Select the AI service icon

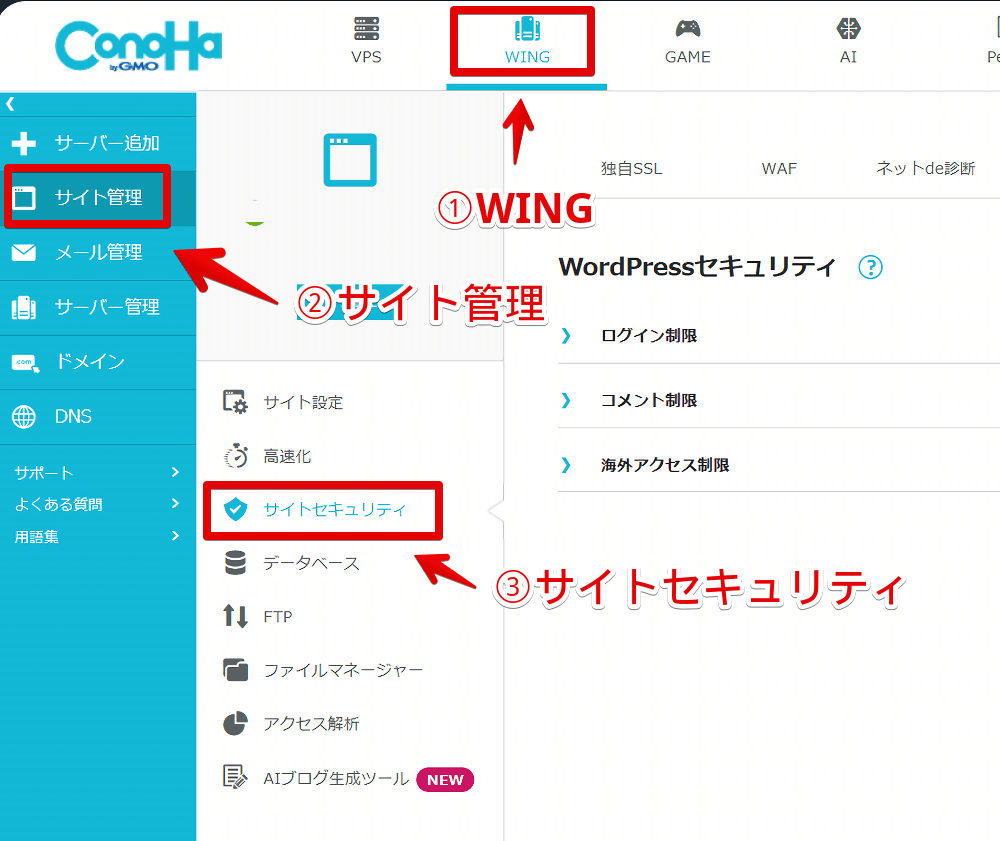848,29
